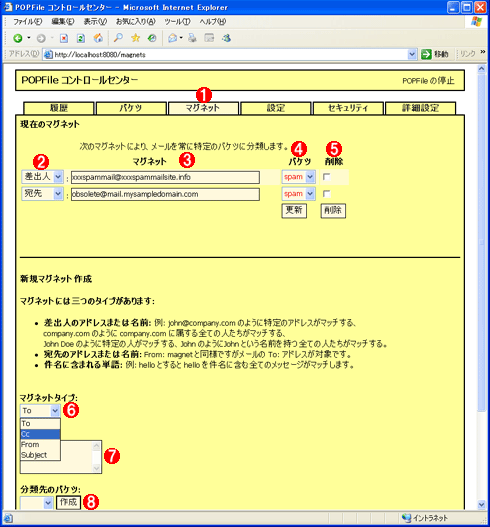The height and width of the screenshot is (527, 490).
Task: Click the 更新 update button
Action: pyautogui.click(x=294, y=211)
